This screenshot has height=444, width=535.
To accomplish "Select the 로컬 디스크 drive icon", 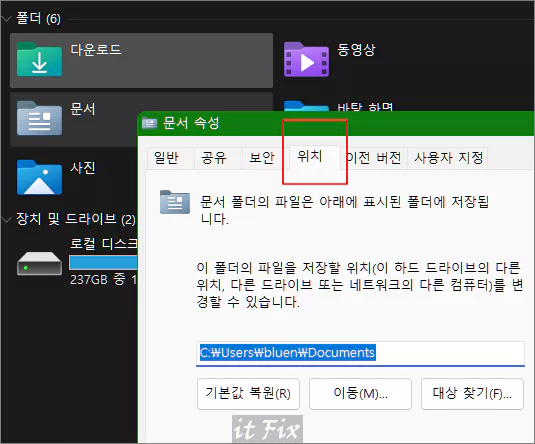I will (39, 263).
